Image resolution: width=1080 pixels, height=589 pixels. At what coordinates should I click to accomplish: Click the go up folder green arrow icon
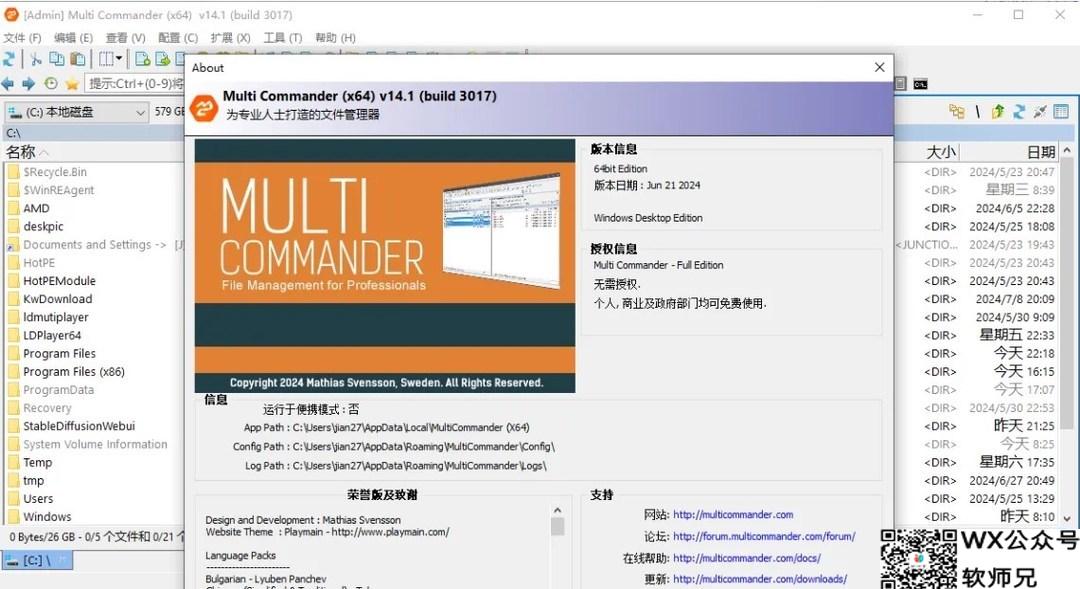(998, 112)
